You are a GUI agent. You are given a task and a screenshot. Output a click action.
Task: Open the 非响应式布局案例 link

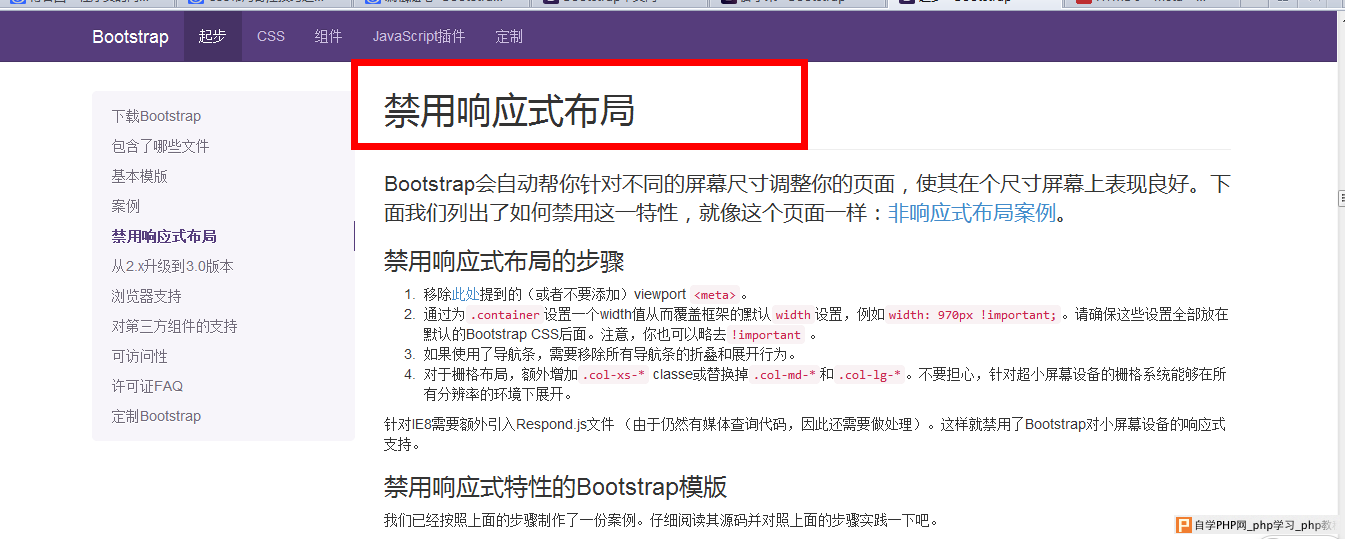[972, 213]
